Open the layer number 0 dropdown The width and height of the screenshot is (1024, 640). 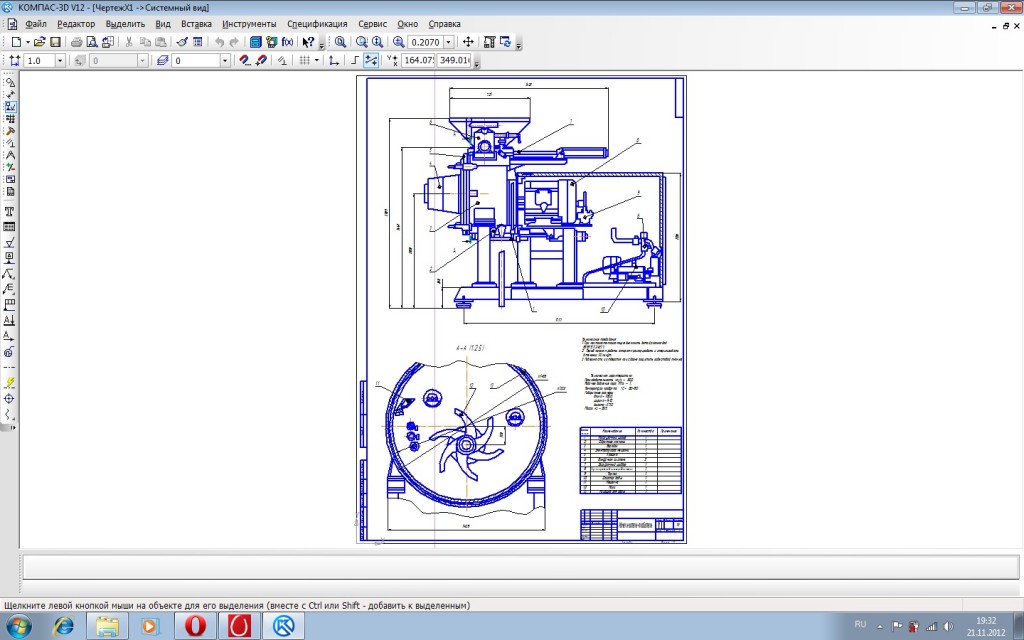click(225, 60)
